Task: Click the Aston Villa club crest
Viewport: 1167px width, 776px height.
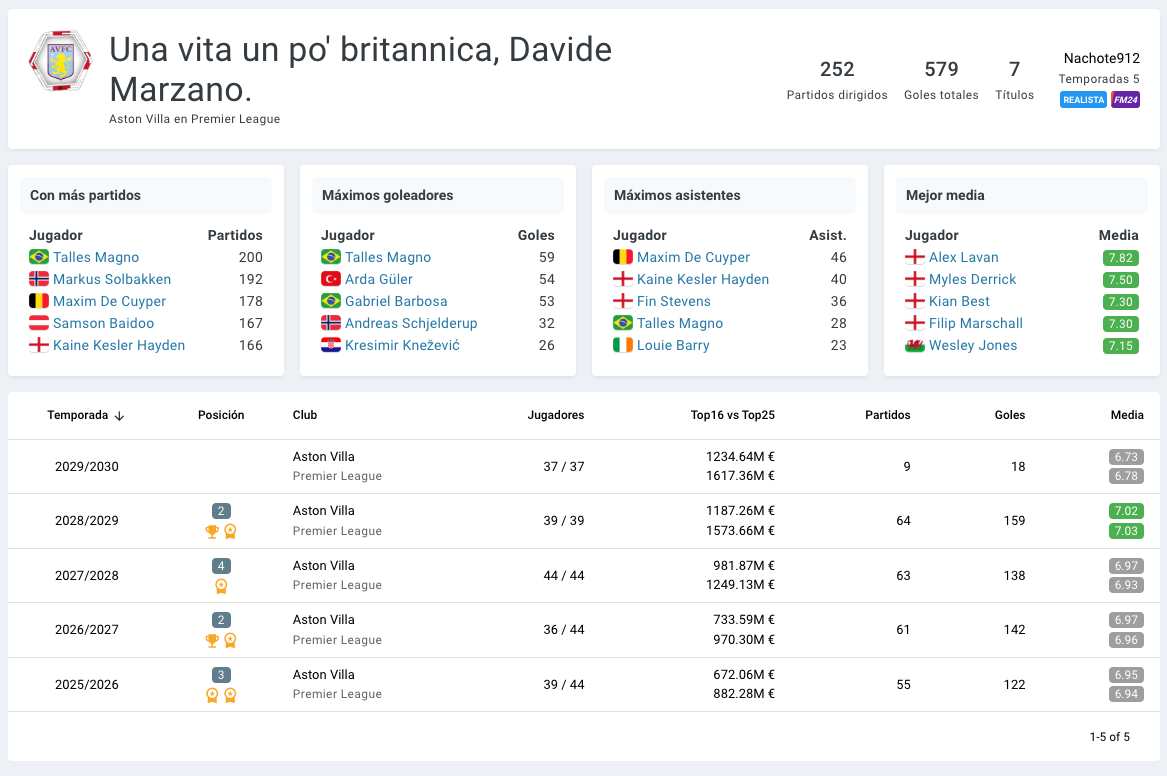Action: [60, 60]
